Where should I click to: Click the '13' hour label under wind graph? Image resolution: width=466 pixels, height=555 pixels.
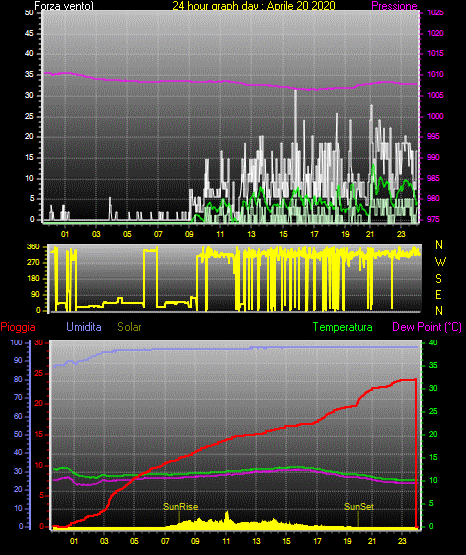tap(251, 234)
